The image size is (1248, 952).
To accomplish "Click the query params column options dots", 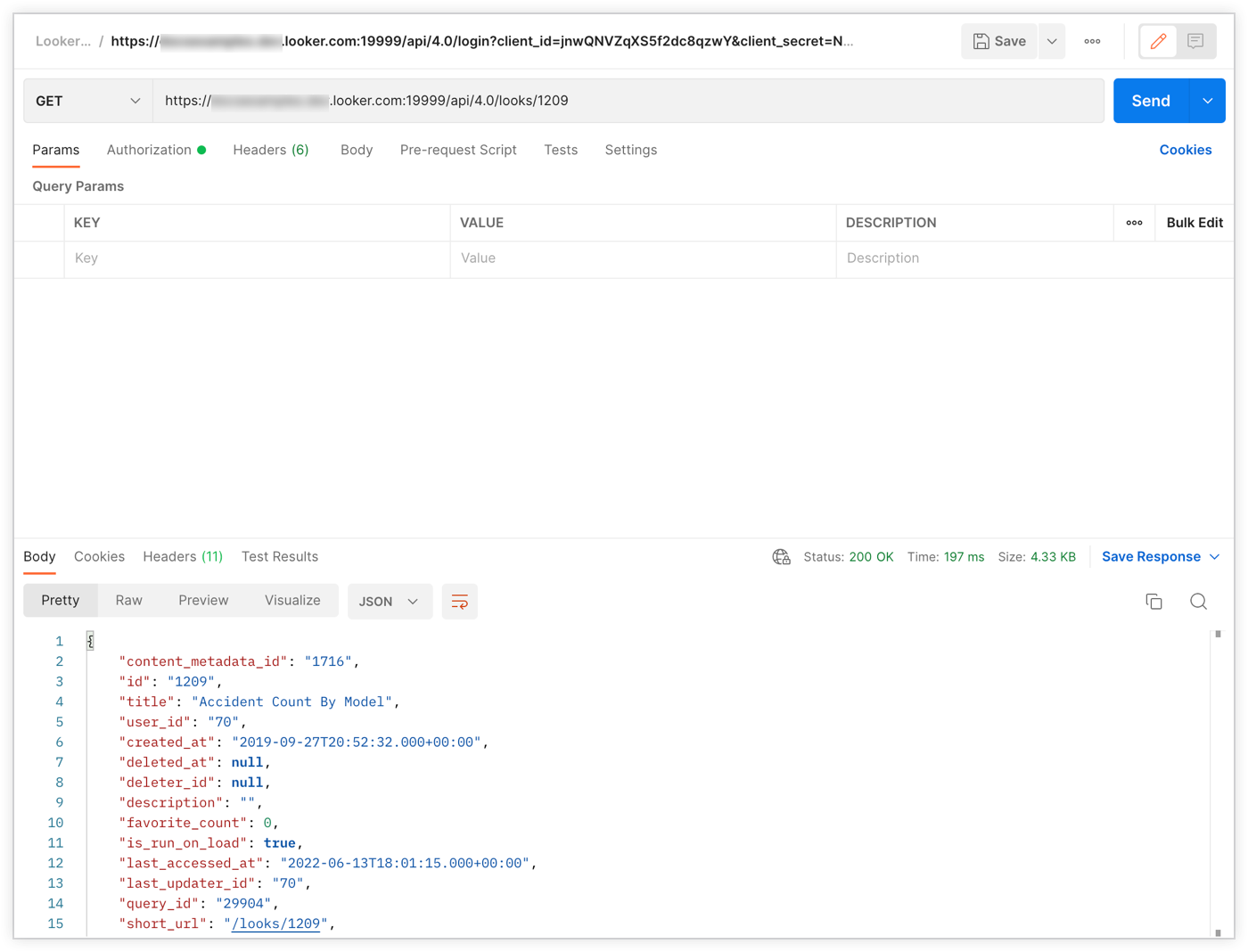I will coord(1134,223).
